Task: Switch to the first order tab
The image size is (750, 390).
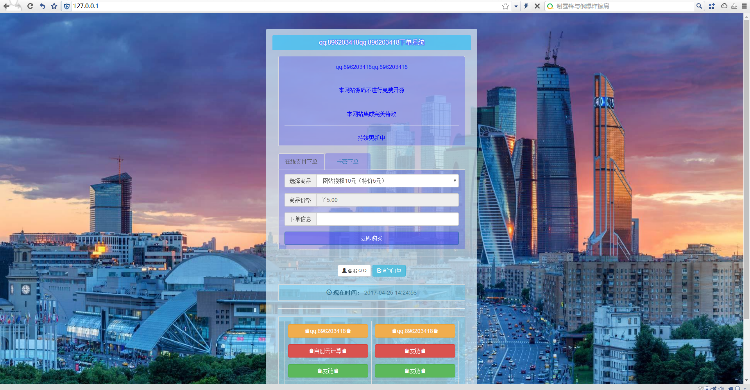Action: tap(301, 162)
